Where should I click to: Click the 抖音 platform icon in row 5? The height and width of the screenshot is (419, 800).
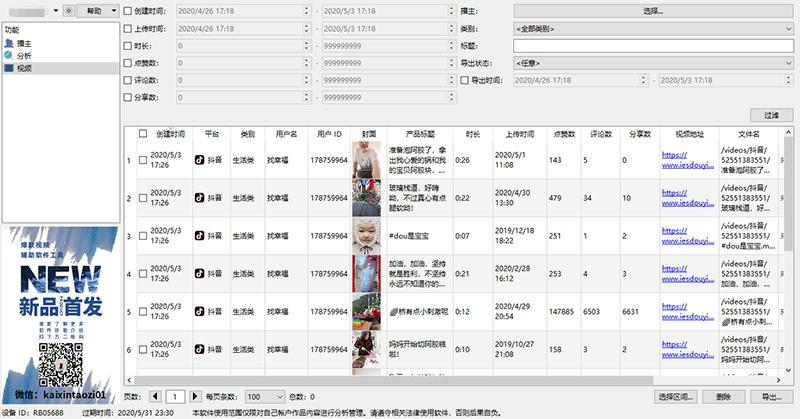click(x=199, y=312)
